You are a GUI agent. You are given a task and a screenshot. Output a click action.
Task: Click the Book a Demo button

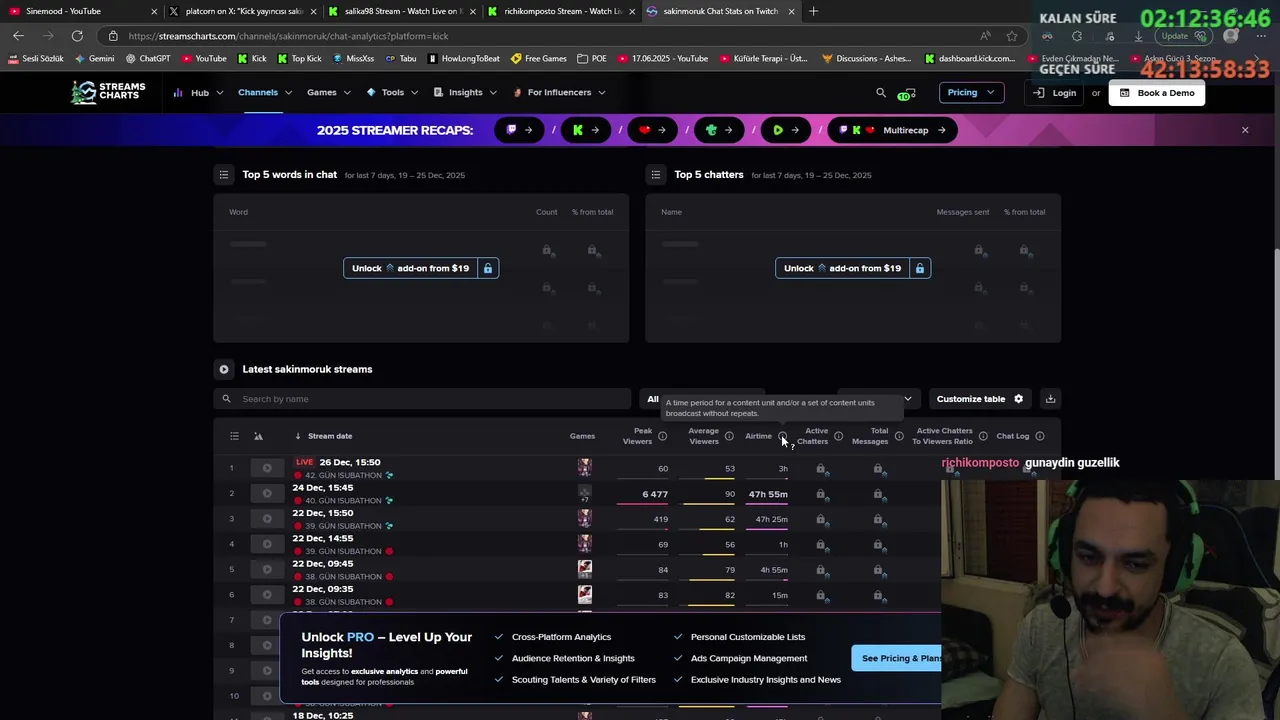pyautogui.click(x=1156, y=93)
